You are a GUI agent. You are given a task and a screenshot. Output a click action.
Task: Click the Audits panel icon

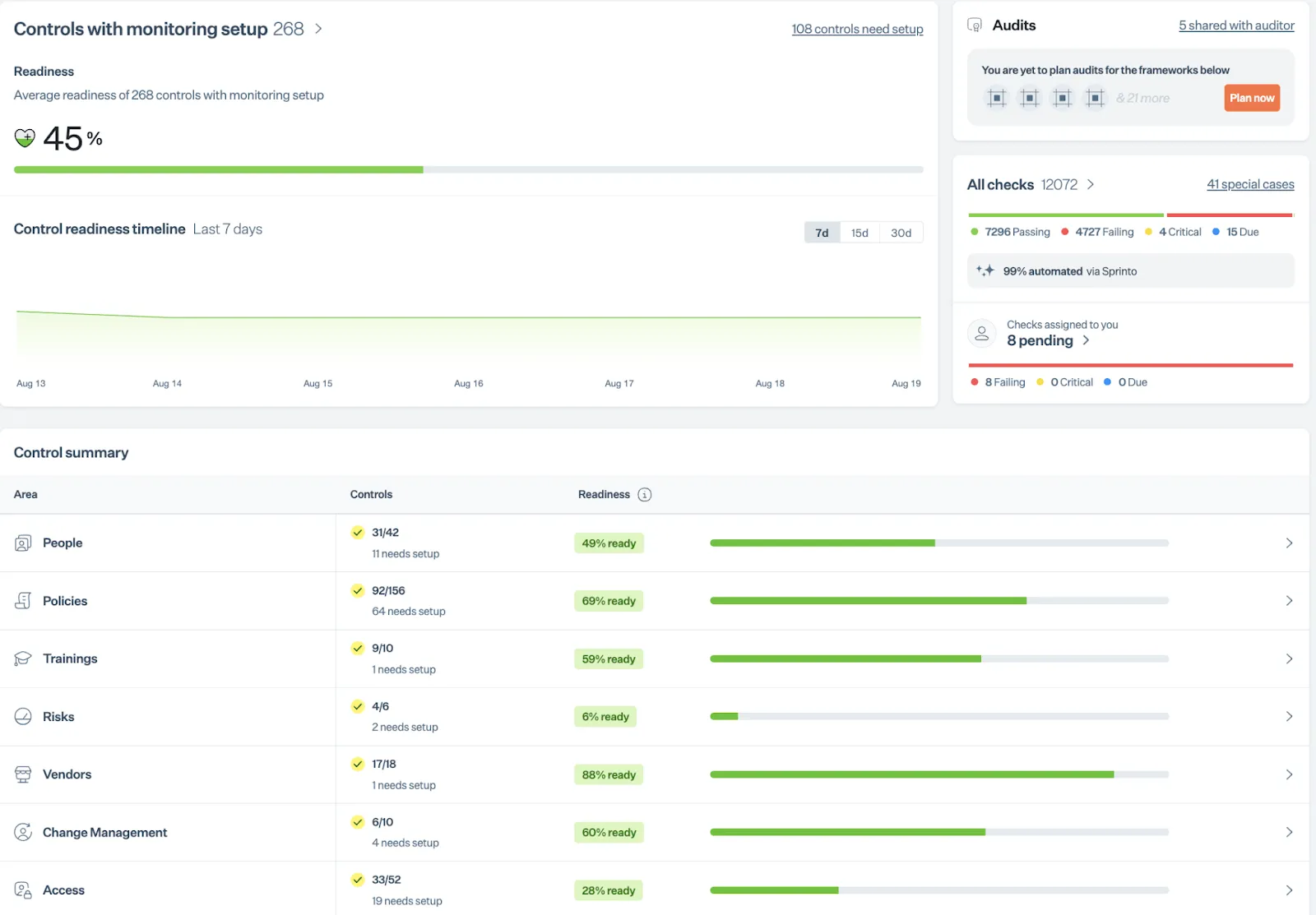coord(975,25)
